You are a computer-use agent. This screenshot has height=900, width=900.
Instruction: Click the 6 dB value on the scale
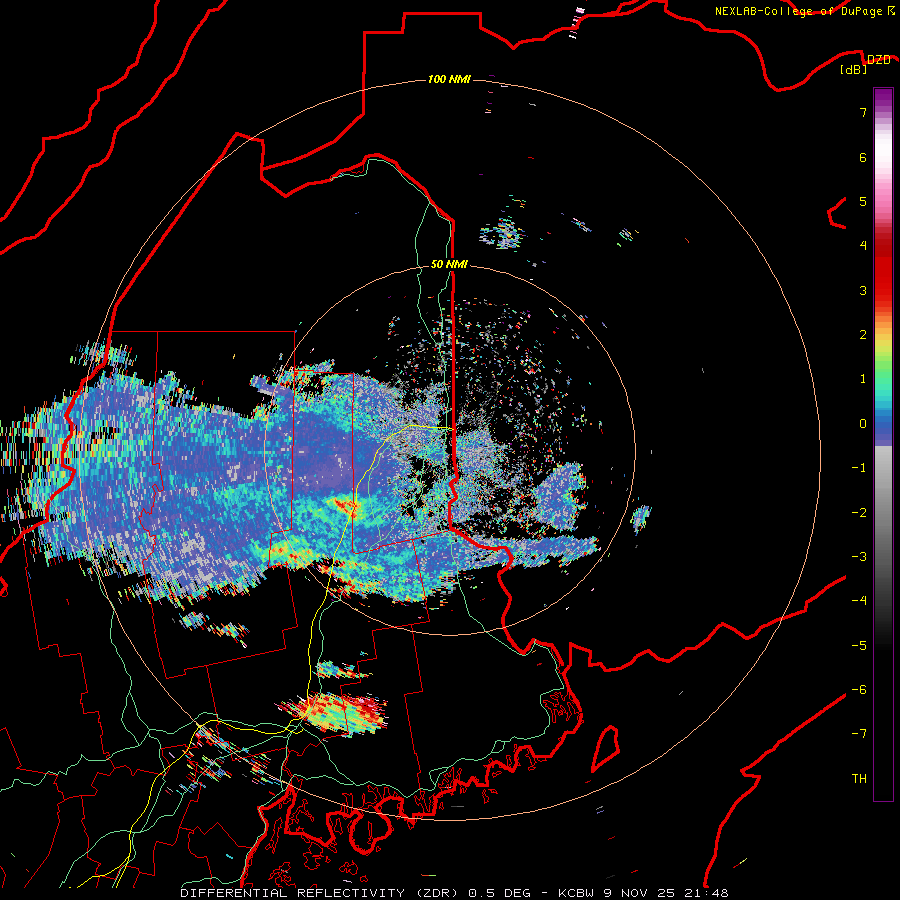[863, 157]
